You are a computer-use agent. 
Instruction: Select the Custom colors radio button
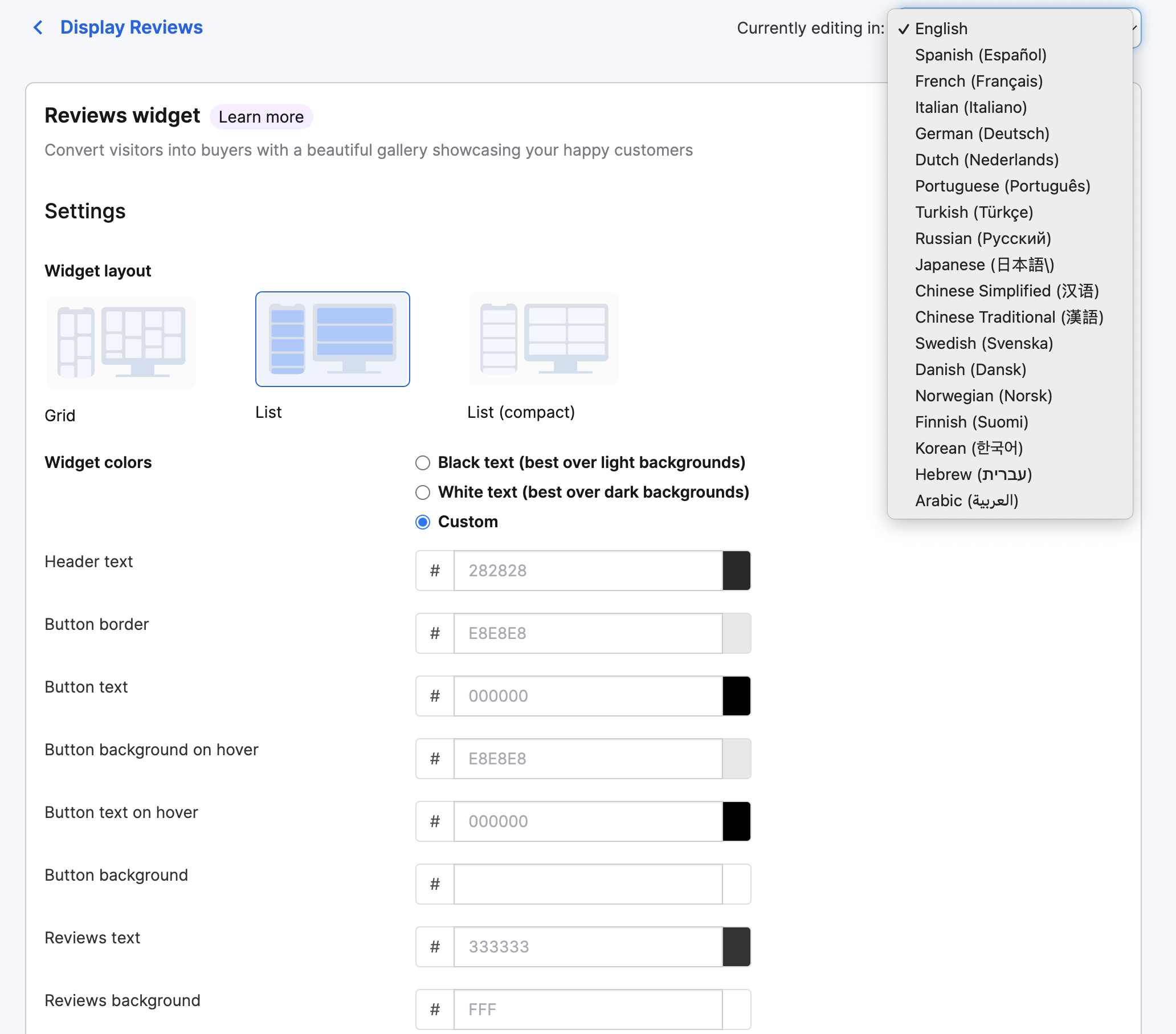pyautogui.click(x=423, y=522)
